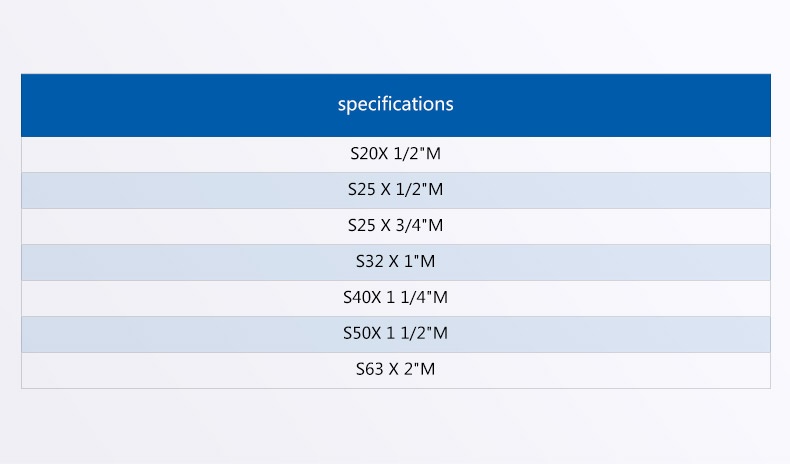The height and width of the screenshot is (464, 790).
Task: Click the word specifications in the header
Action: 396,104
